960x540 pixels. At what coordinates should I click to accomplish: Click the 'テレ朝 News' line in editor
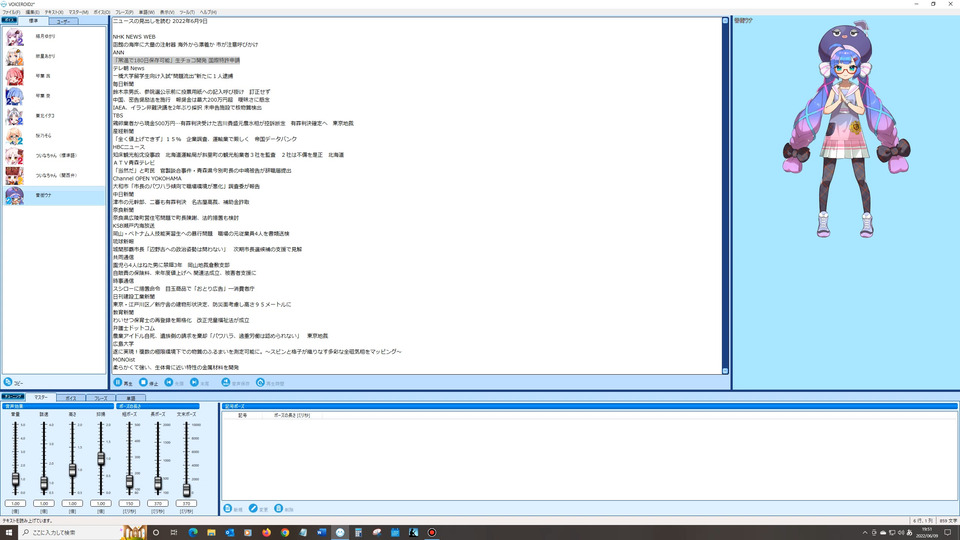[x=129, y=69]
